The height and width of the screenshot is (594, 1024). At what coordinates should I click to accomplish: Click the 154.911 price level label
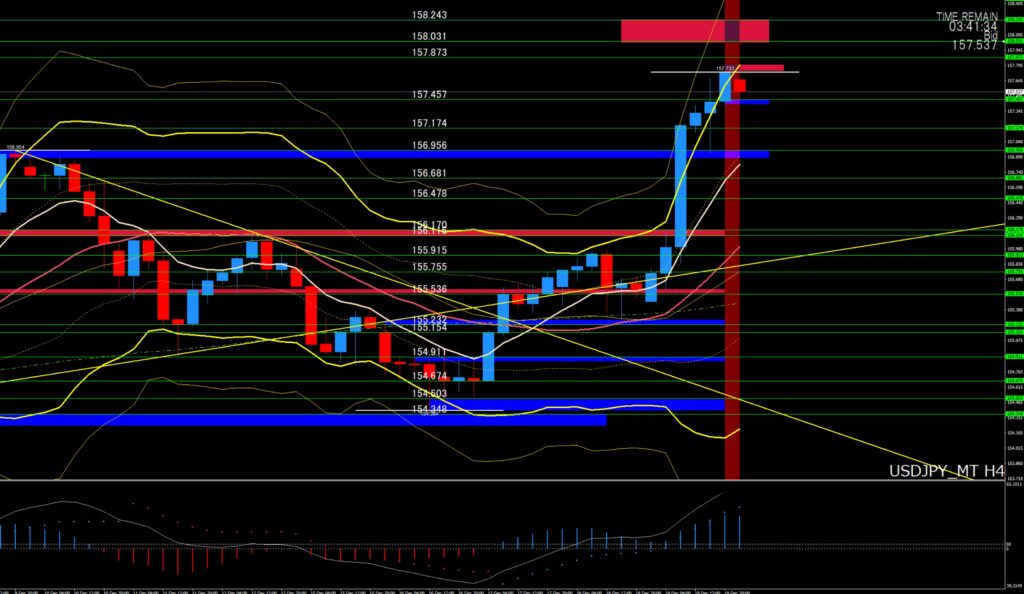coord(429,352)
